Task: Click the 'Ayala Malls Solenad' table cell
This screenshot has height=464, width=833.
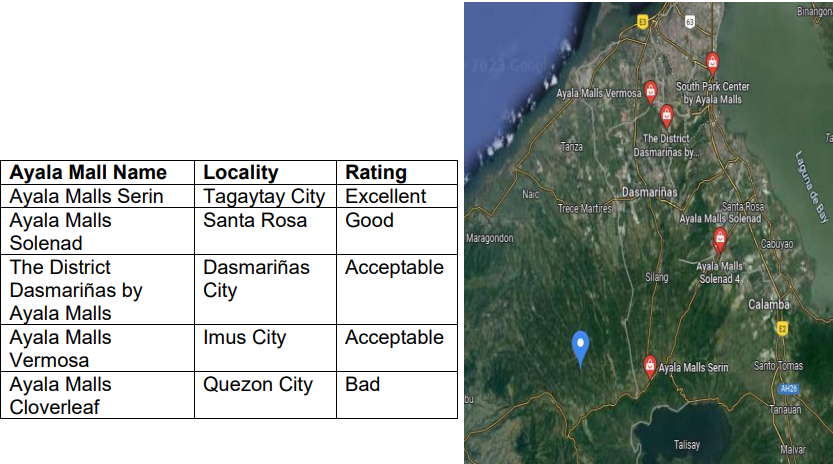Action: tap(98, 231)
